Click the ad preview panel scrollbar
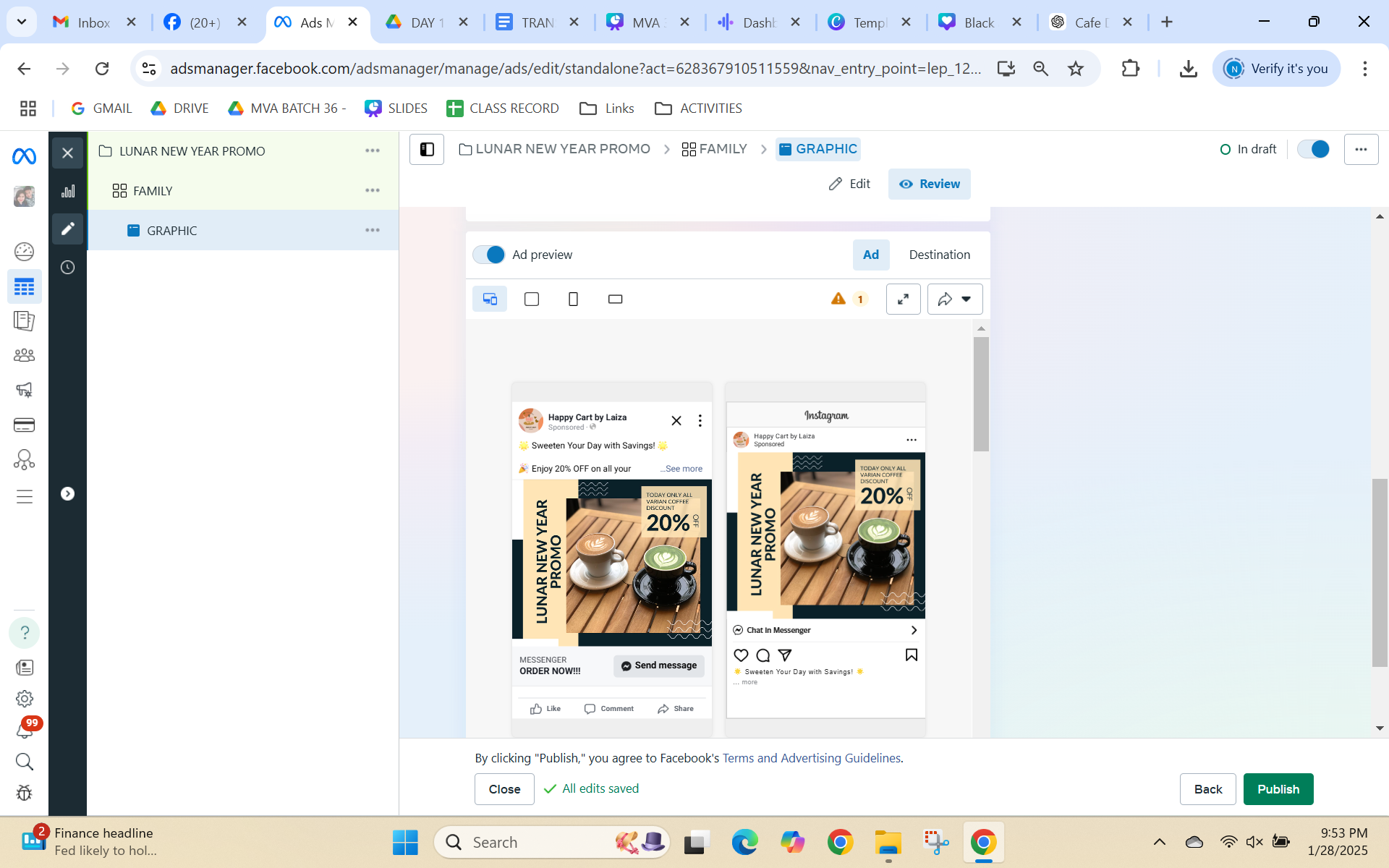 (981, 394)
